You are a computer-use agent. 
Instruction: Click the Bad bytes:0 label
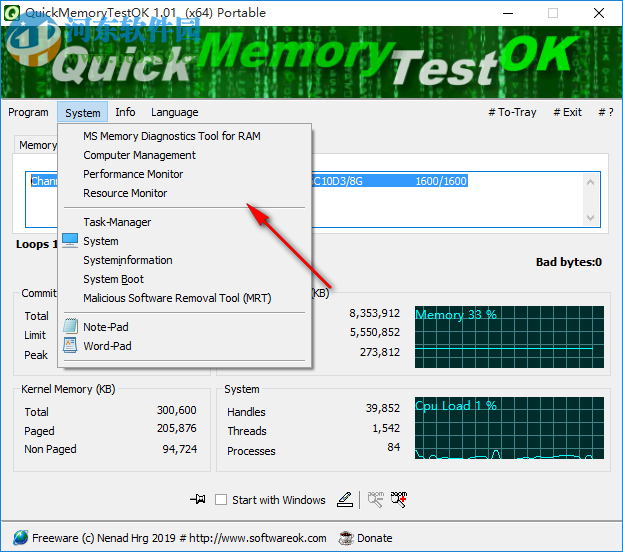tap(569, 262)
